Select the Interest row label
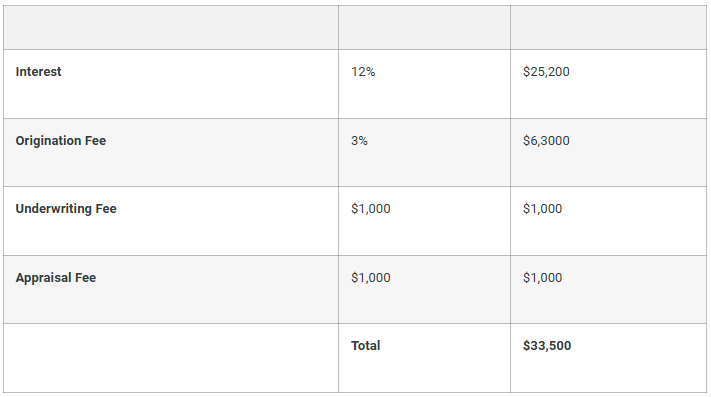This screenshot has height=397, width=711. [x=38, y=72]
